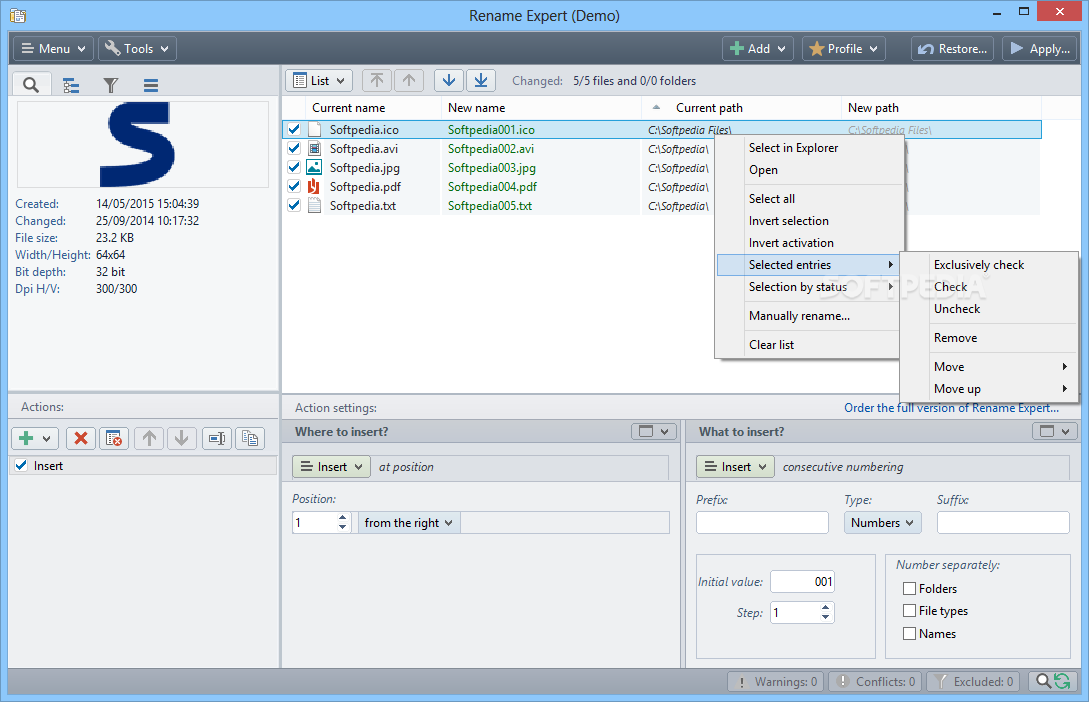Uncheck the Softpedia.pdf checkbox
This screenshot has height=702, width=1089.
(x=294, y=186)
